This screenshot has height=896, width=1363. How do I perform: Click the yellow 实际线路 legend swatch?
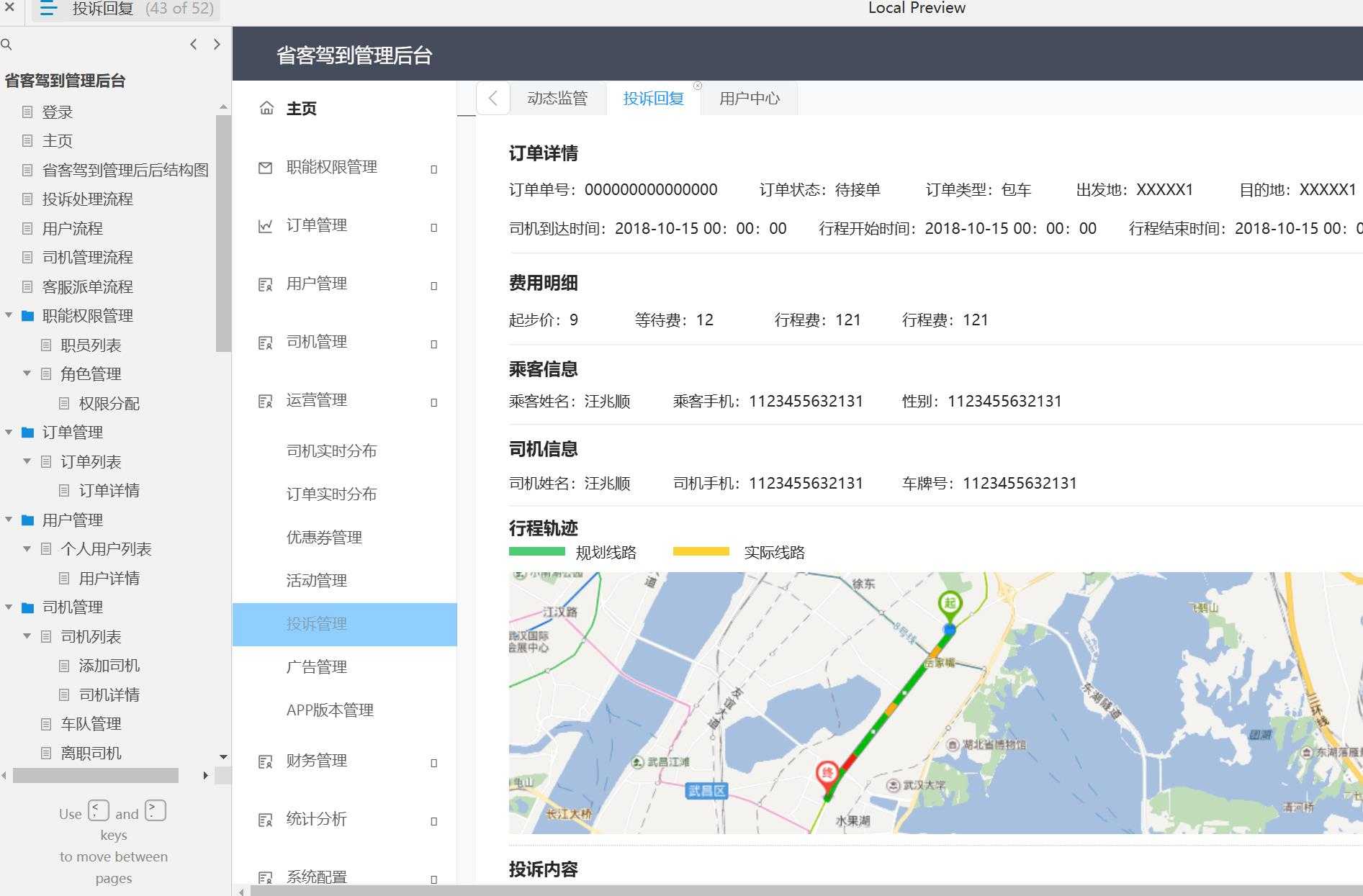(702, 552)
